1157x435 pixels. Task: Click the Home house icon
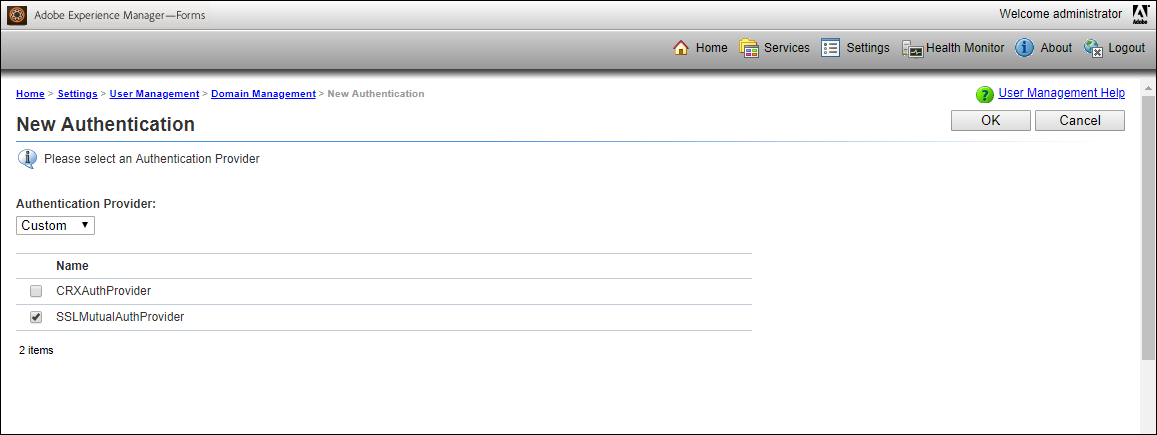tap(681, 48)
